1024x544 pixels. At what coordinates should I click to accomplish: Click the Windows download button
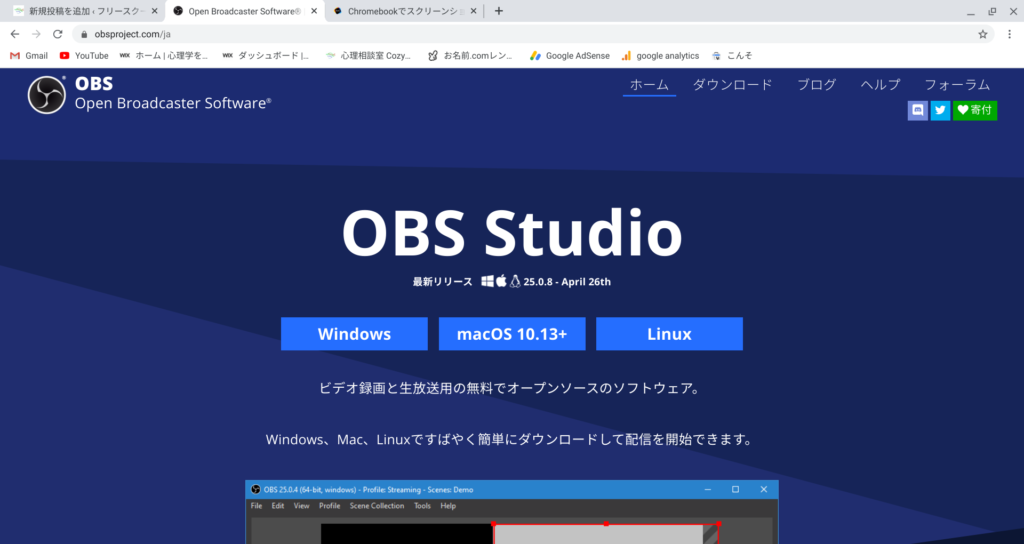coord(355,334)
